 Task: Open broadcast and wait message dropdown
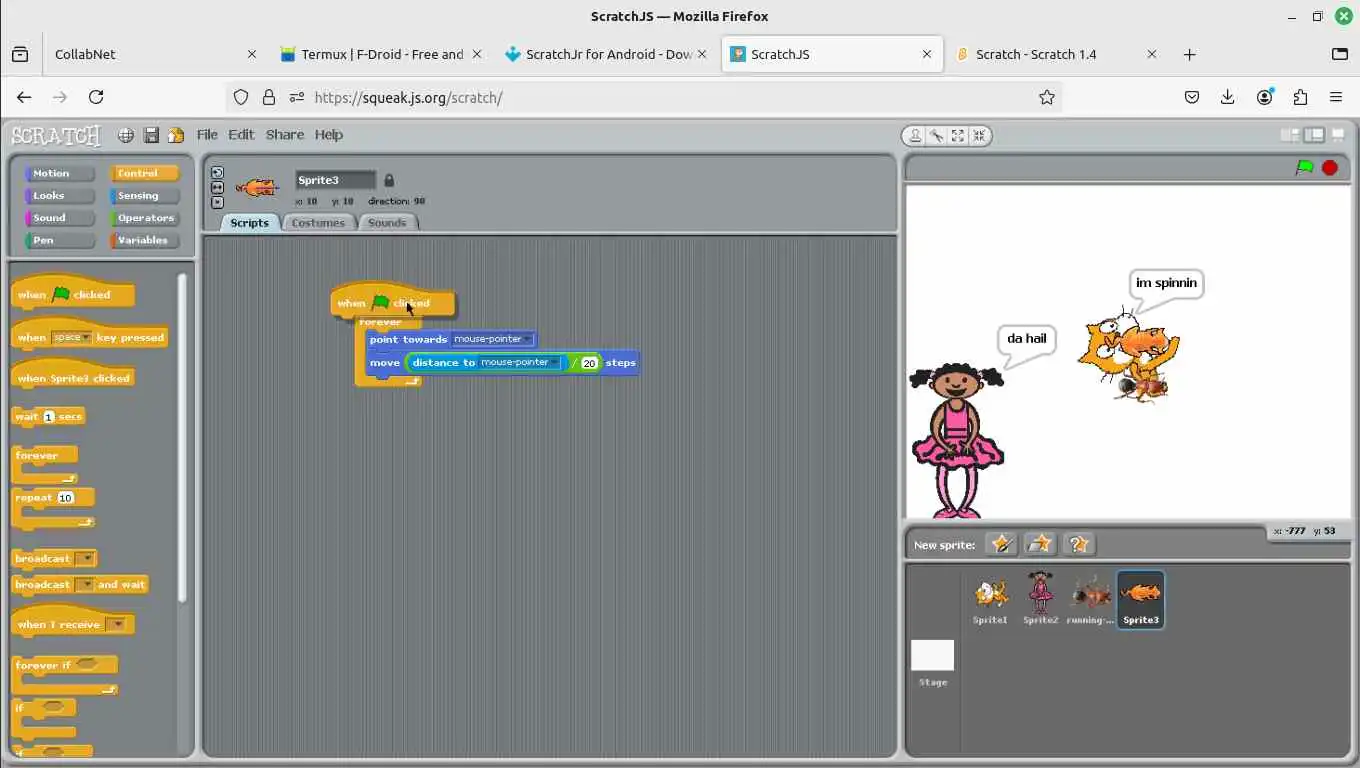[x=85, y=585]
